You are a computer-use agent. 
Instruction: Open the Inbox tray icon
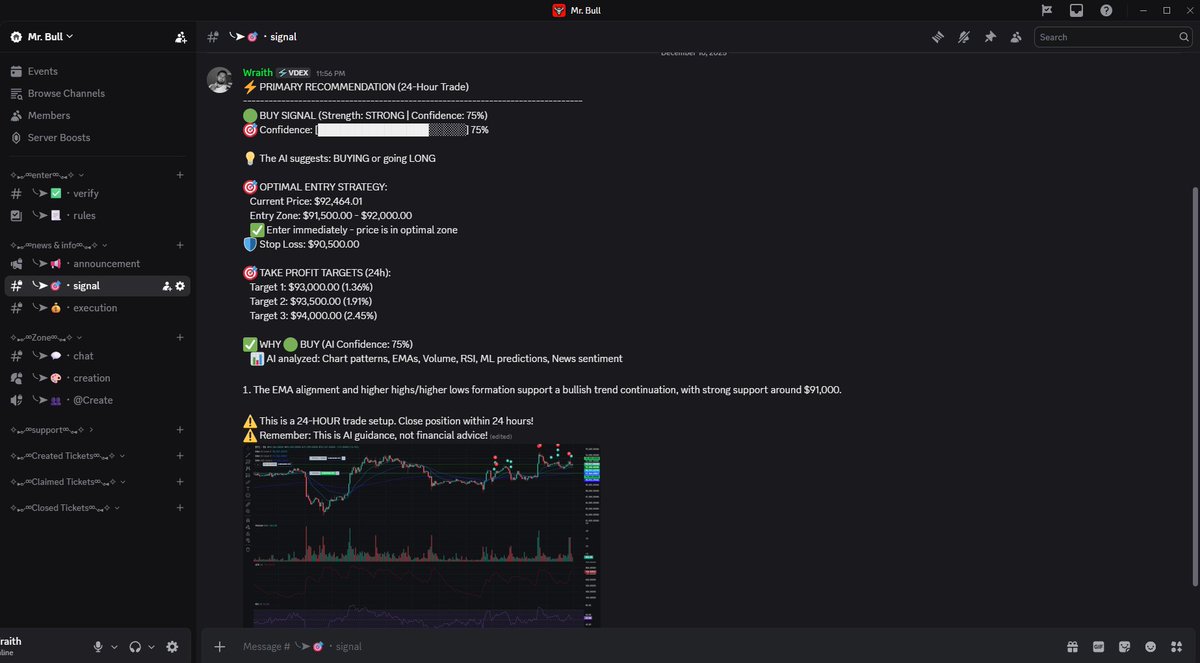[1076, 10]
